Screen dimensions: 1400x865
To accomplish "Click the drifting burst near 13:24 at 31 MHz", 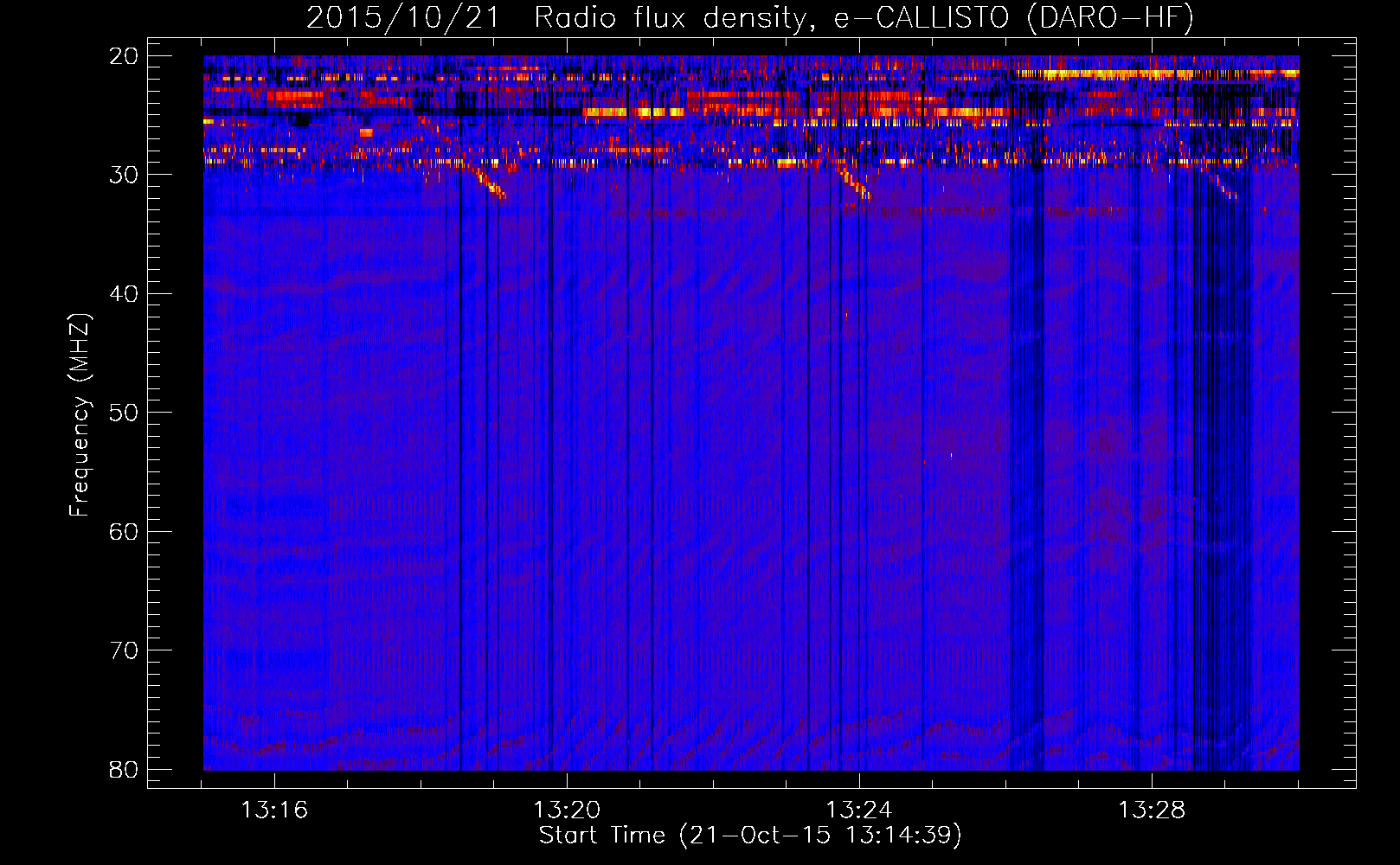I will point(855,185).
